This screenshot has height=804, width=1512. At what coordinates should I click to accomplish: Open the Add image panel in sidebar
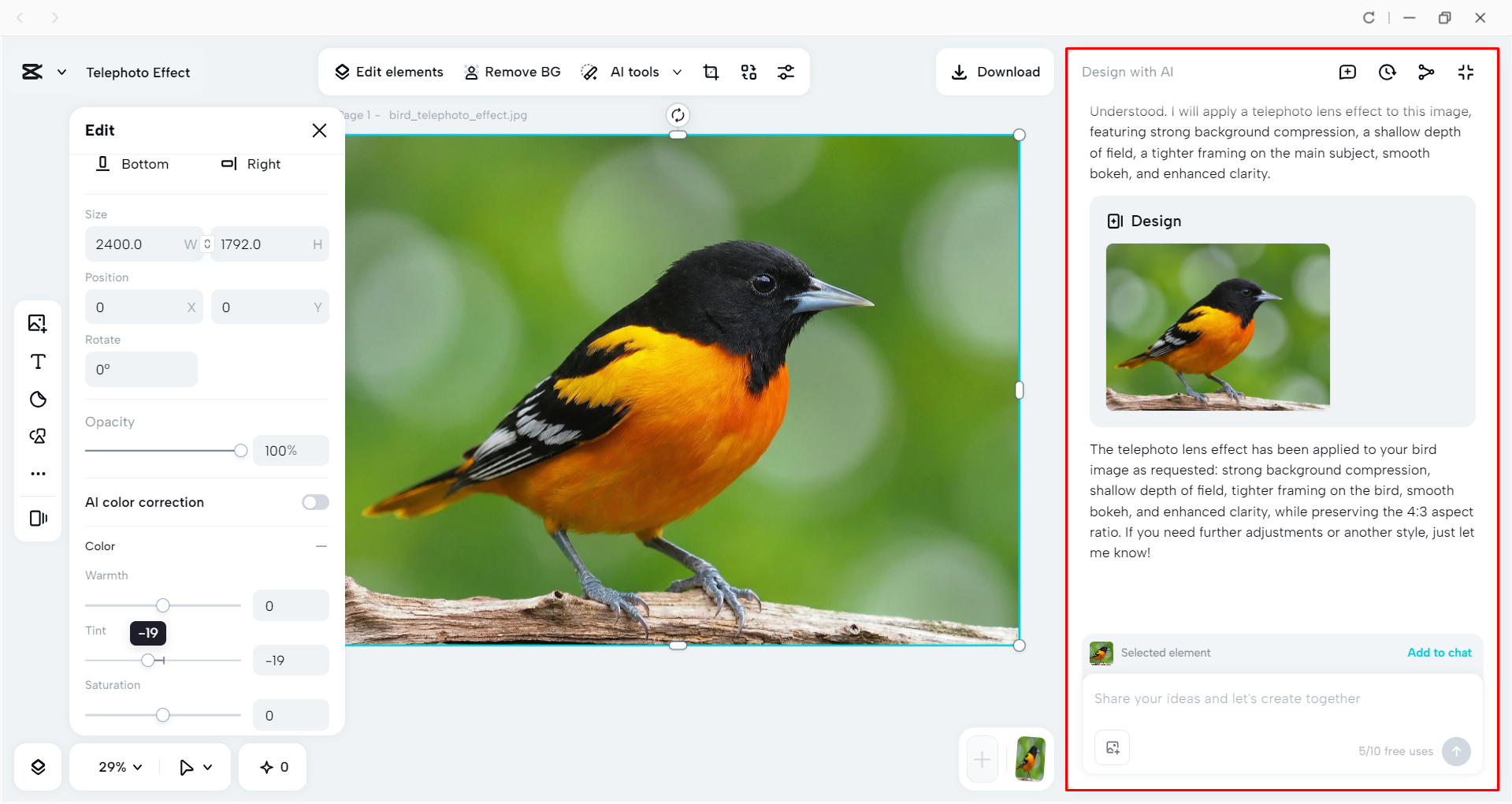pyautogui.click(x=37, y=323)
